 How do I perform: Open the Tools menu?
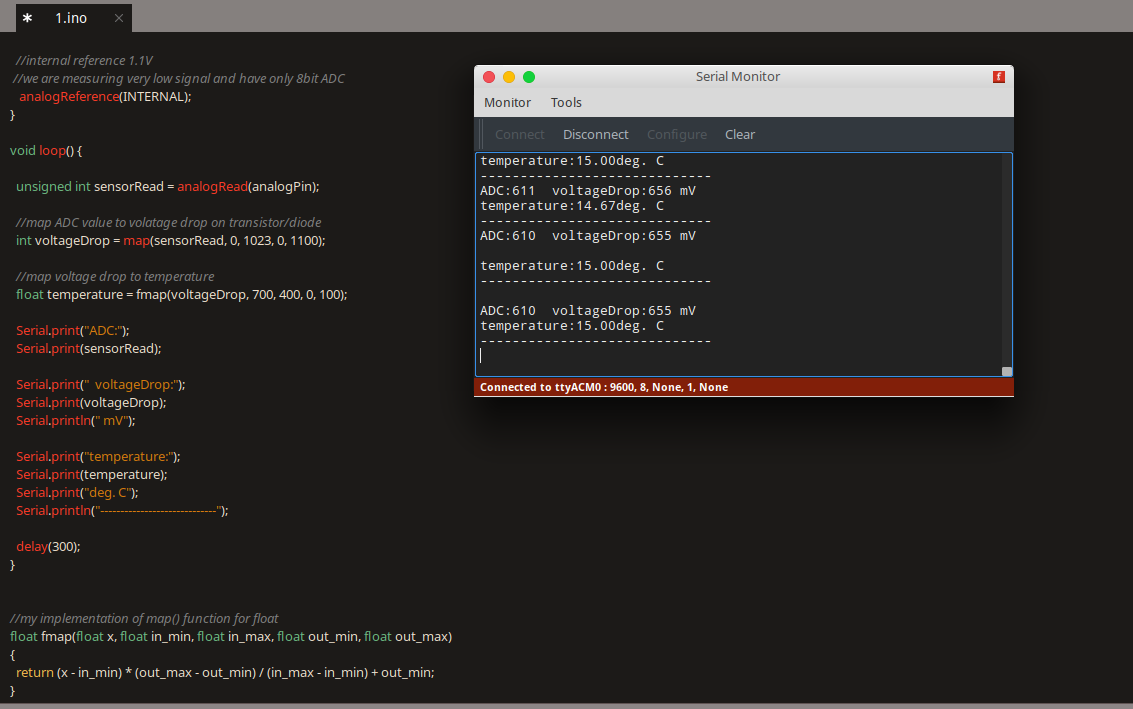tap(566, 103)
